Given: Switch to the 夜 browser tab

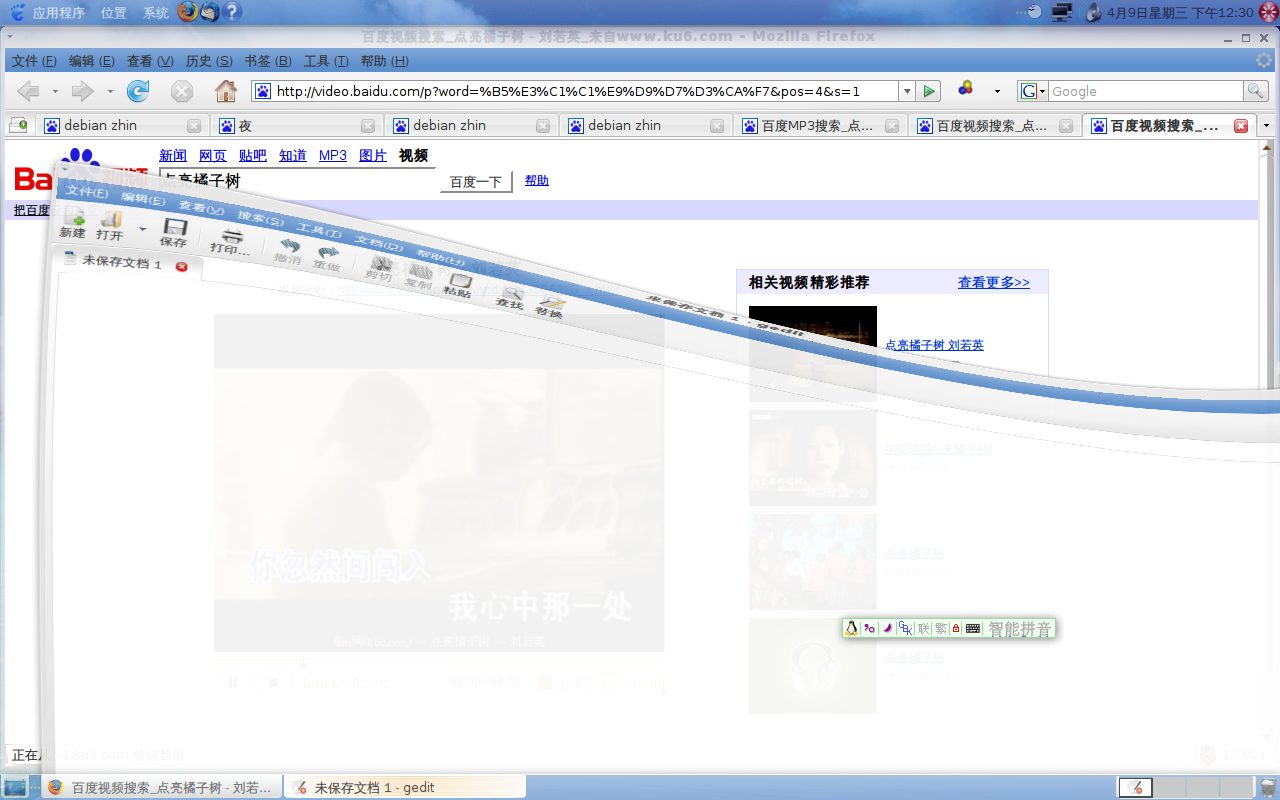Looking at the screenshot, I should click(296, 126).
